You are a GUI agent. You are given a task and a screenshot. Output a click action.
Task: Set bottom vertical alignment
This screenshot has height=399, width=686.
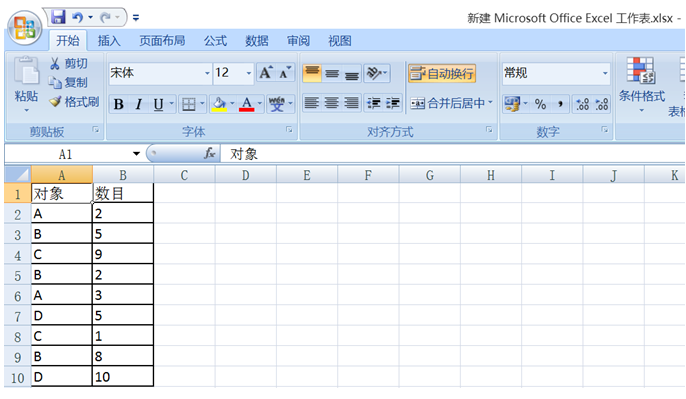pyautogui.click(x=352, y=73)
